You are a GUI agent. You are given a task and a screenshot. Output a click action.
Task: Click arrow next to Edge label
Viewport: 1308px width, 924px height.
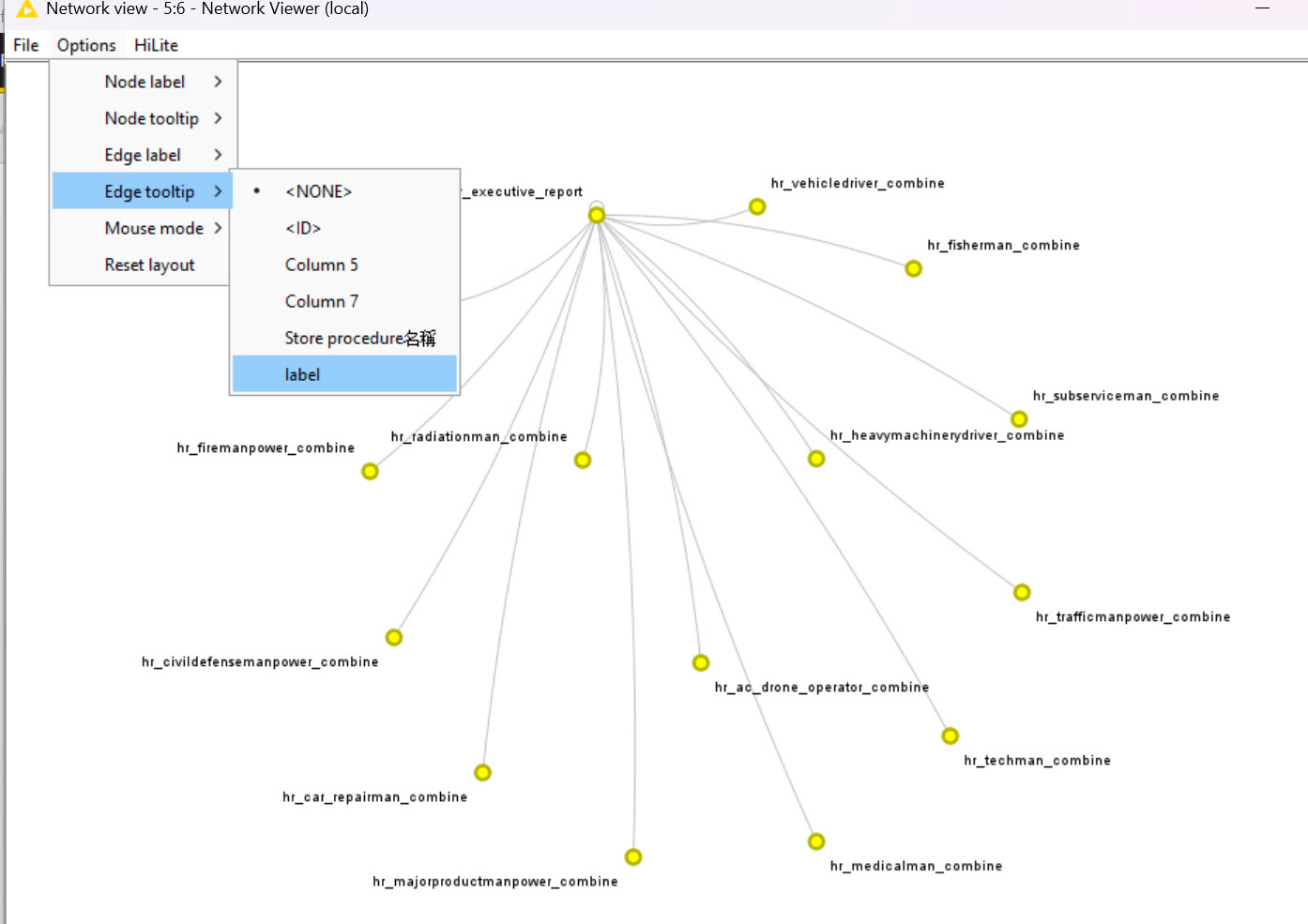pos(218,155)
